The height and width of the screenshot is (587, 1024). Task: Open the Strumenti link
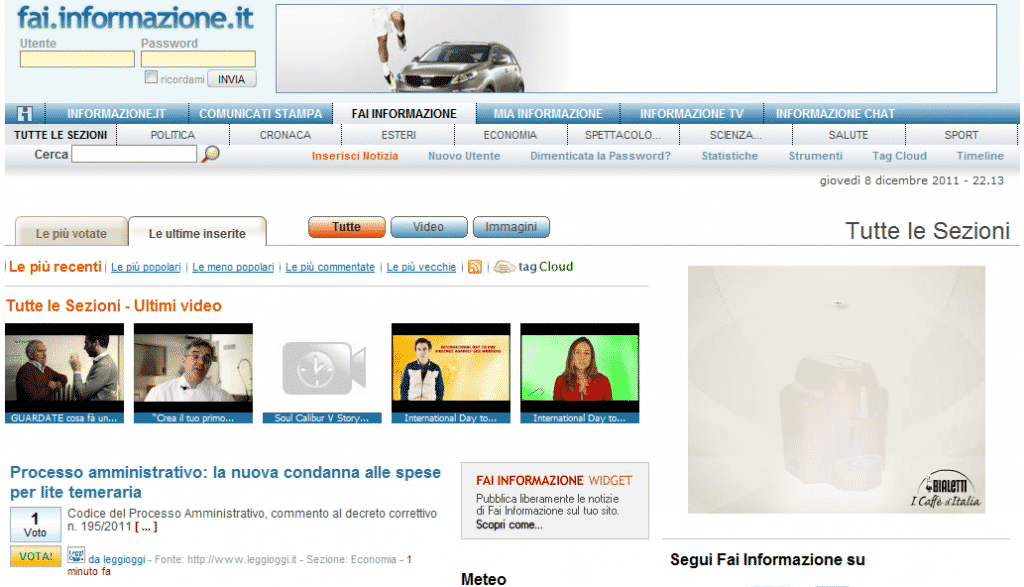tap(816, 156)
